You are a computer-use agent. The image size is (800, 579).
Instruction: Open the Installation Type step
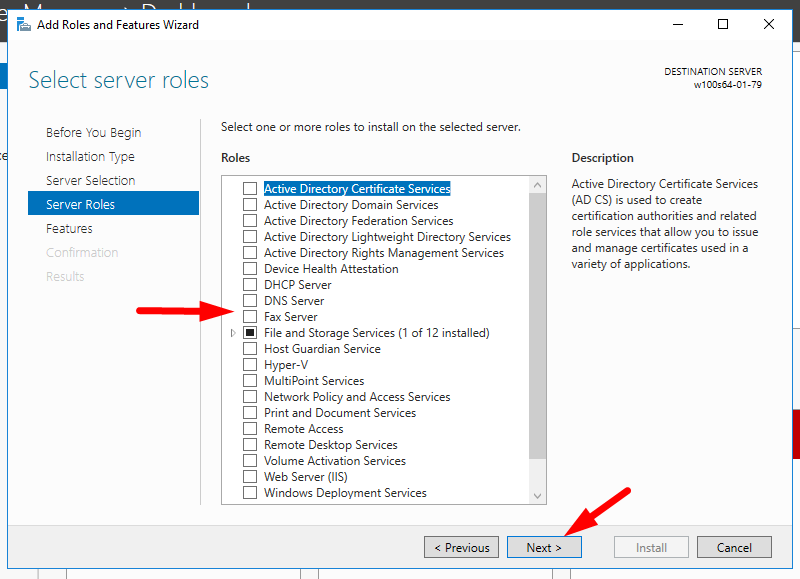[90, 157]
